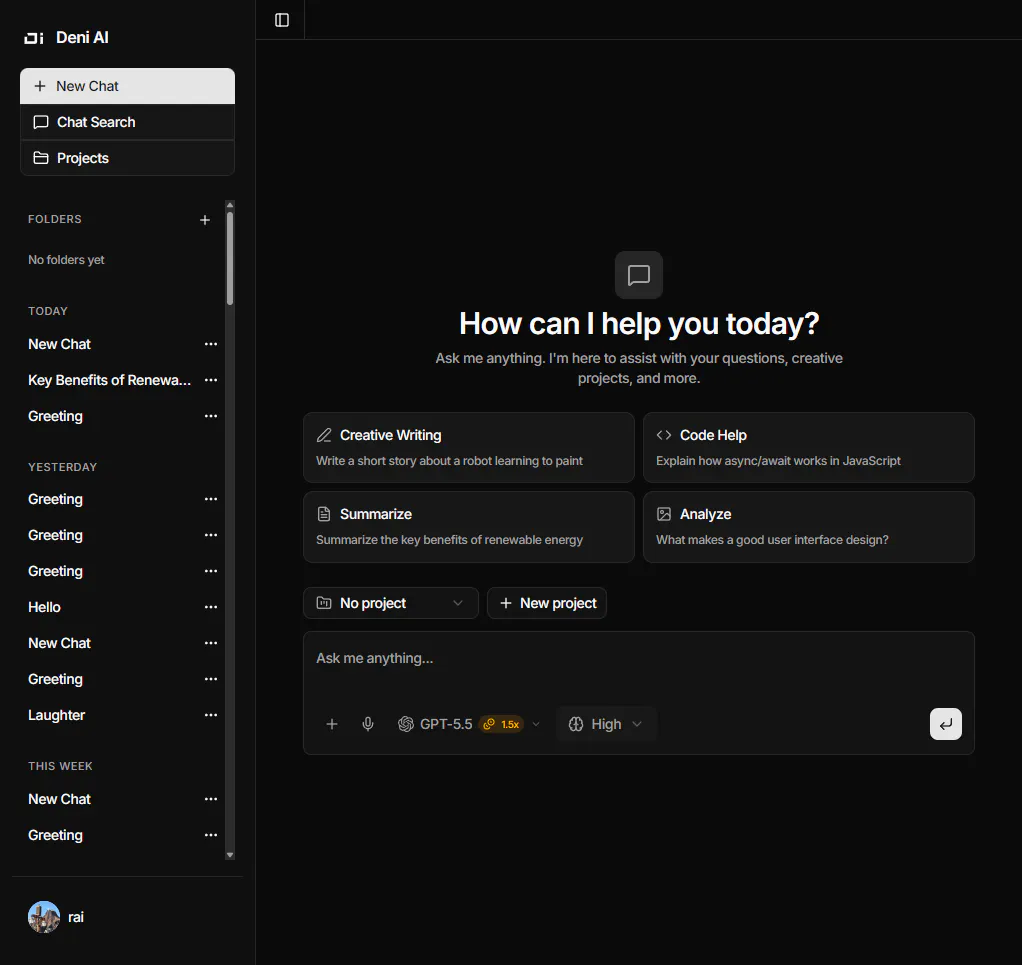Open Key Benefits of Renewa... conversation
The image size is (1022, 965).
click(112, 380)
